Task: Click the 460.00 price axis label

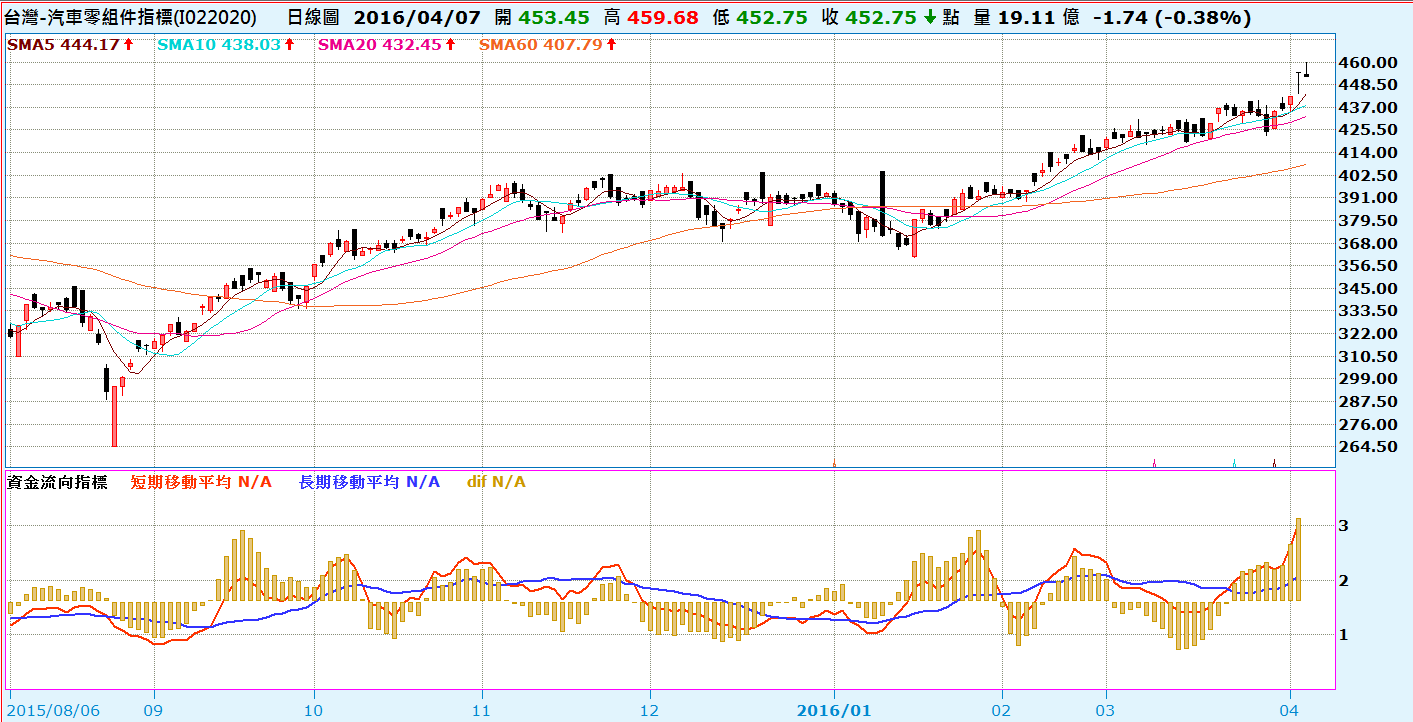Action: point(1367,62)
